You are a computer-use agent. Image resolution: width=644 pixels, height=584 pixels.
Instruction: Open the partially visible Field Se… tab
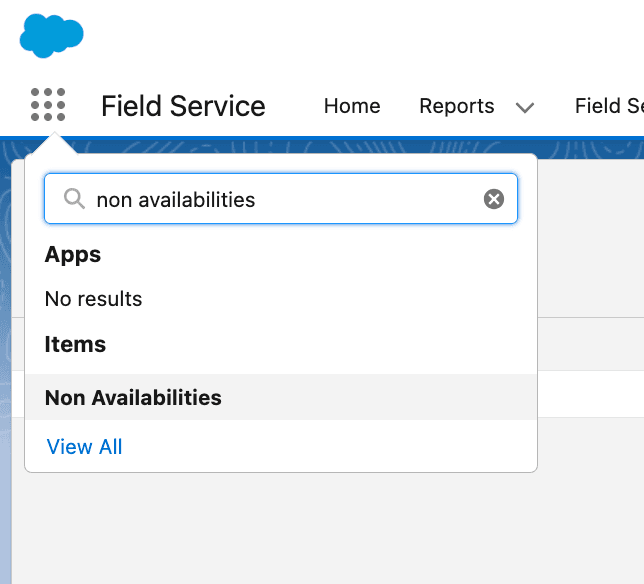pos(609,106)
